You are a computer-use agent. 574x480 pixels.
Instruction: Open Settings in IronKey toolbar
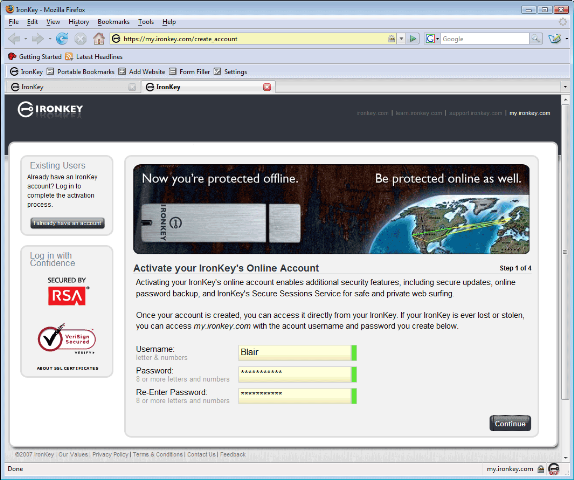coord(230,72)
